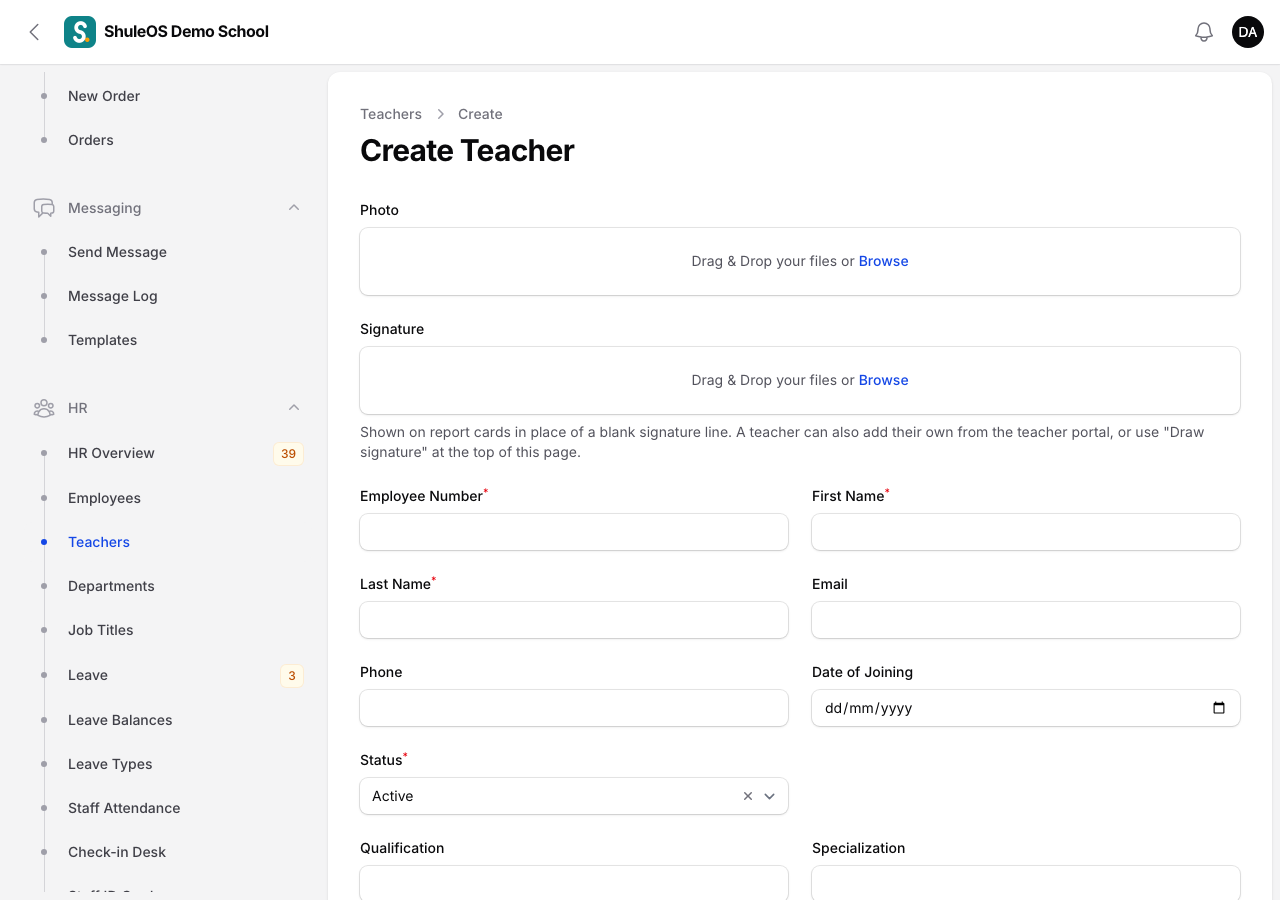Image resolution: width=1280 pixels, height=900 pixels.
Task: Click the Leave 3 badge
Action: click(x=292, y=676)
